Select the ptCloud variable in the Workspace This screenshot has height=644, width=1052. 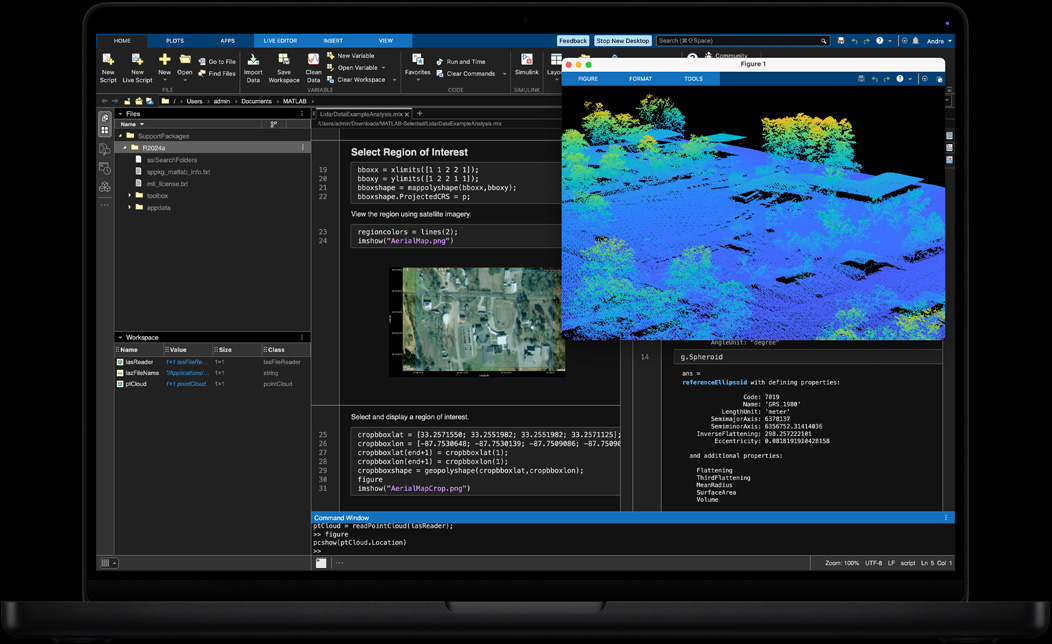click(x=137, y=383)
